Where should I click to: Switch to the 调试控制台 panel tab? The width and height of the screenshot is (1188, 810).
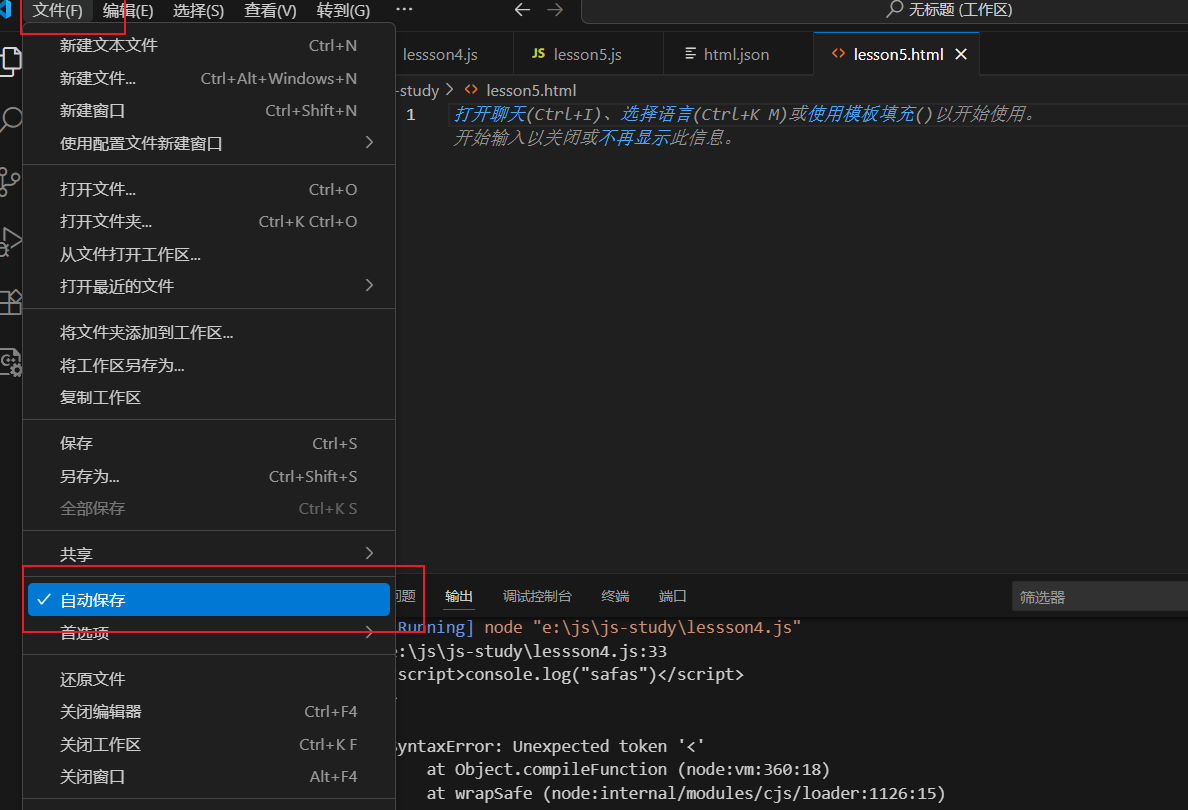(x=537, y=596)
